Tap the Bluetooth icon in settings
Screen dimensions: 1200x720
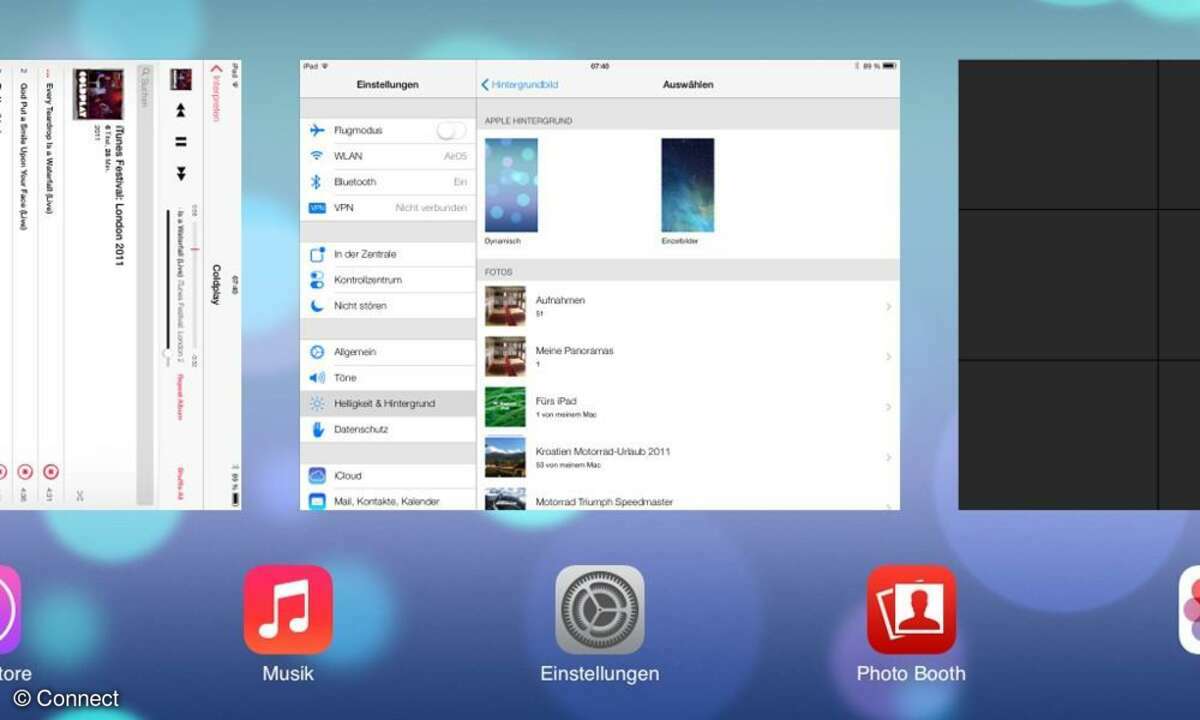tap(317, 182)
